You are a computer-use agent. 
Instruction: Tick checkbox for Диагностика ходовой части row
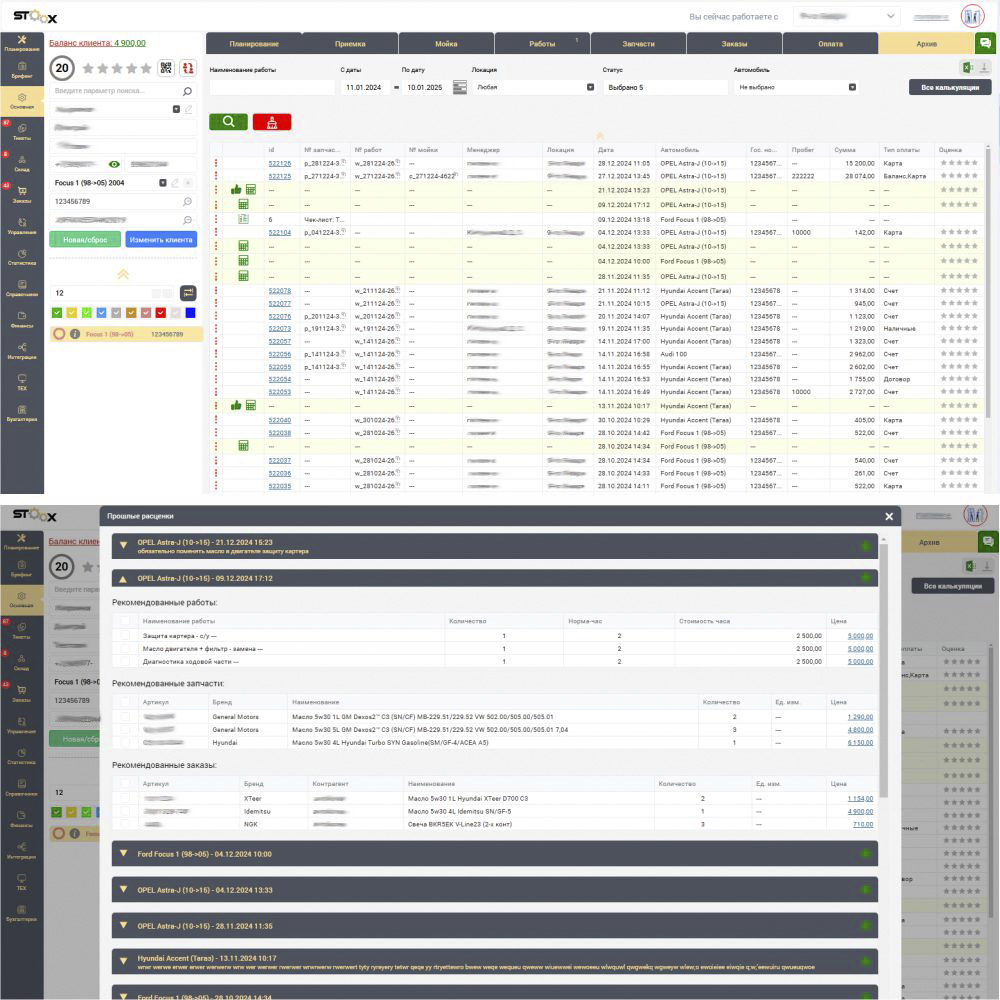pyautogui.click(x=125, y=661)
